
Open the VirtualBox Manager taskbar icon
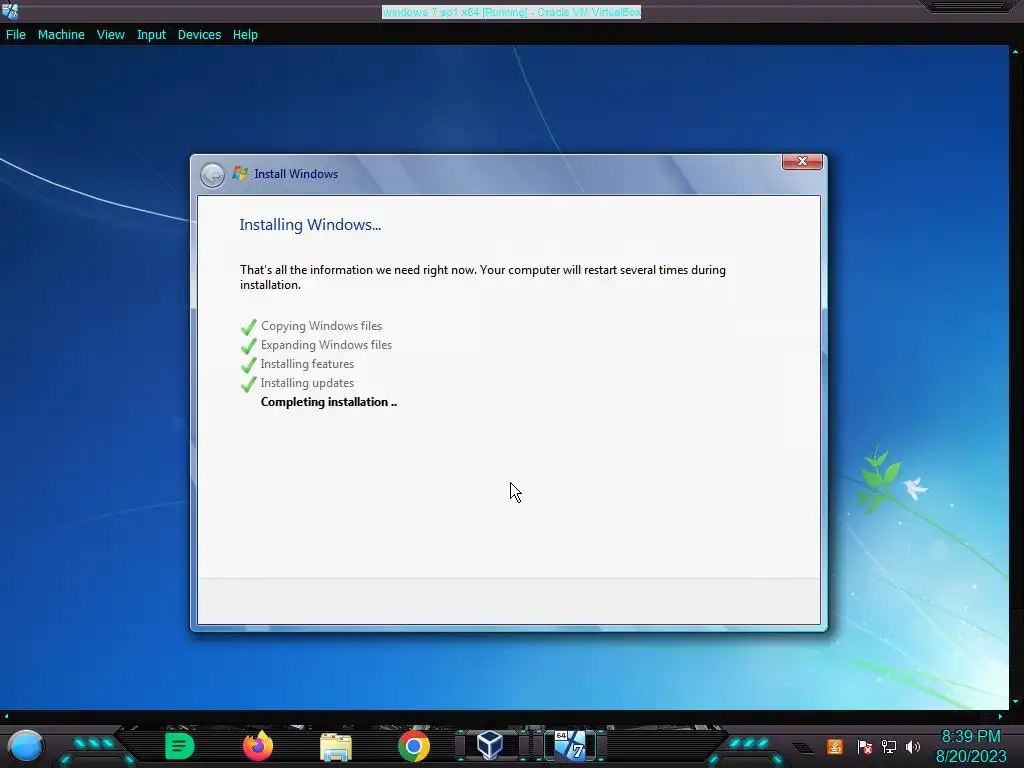point(490,745)
